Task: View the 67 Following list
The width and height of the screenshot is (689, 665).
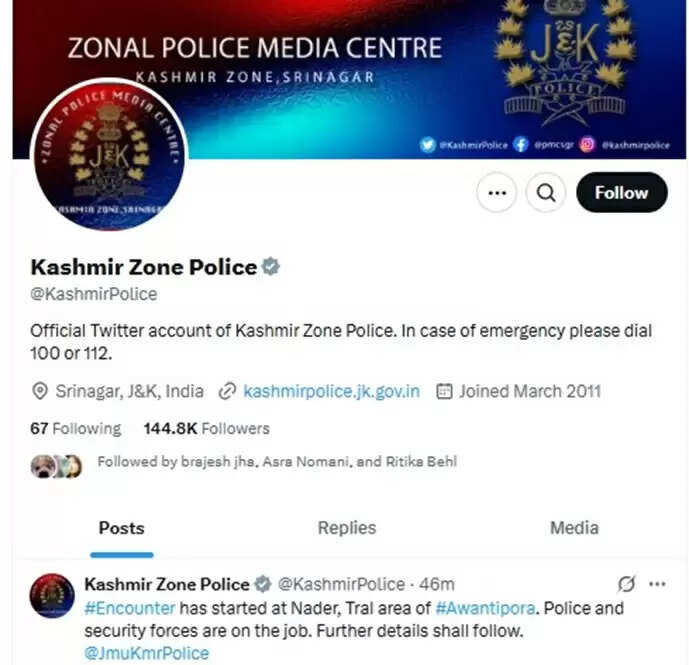Action: (x=76, y=429)
